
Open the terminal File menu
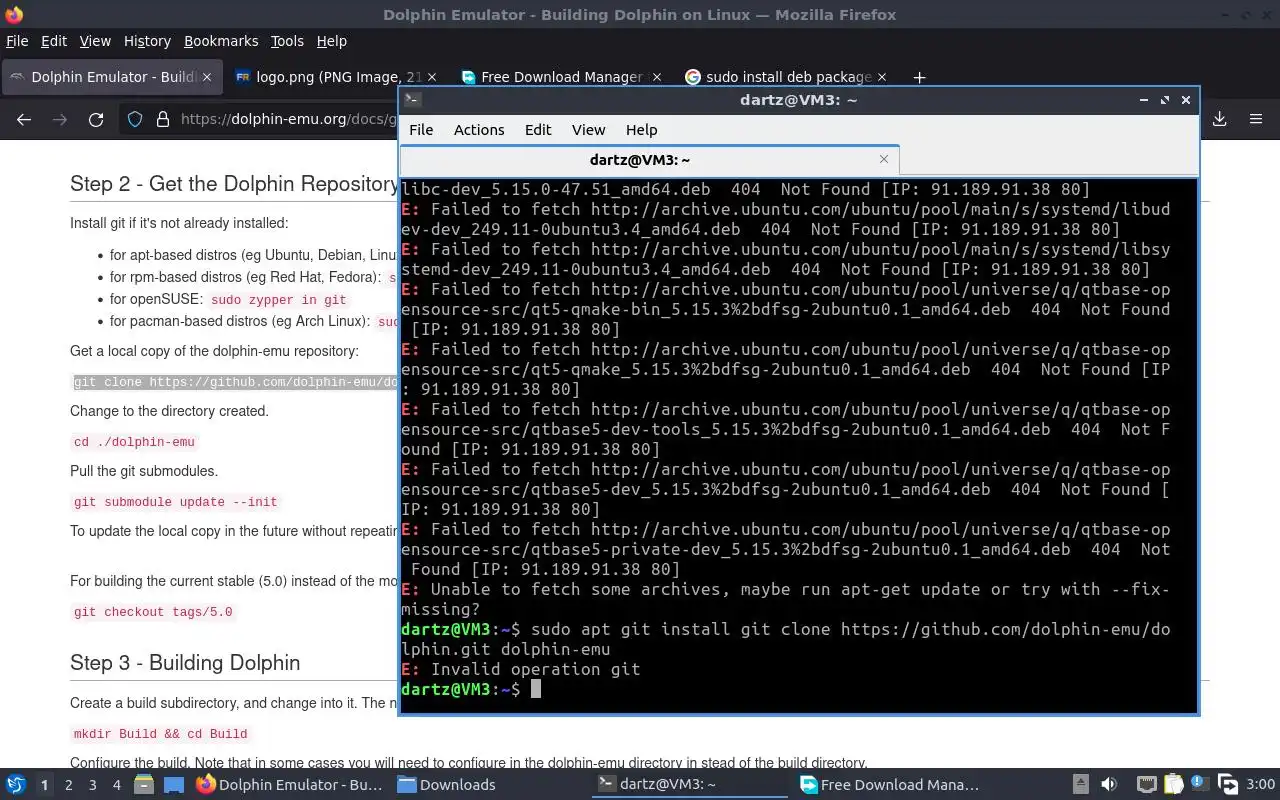(421, 130)
